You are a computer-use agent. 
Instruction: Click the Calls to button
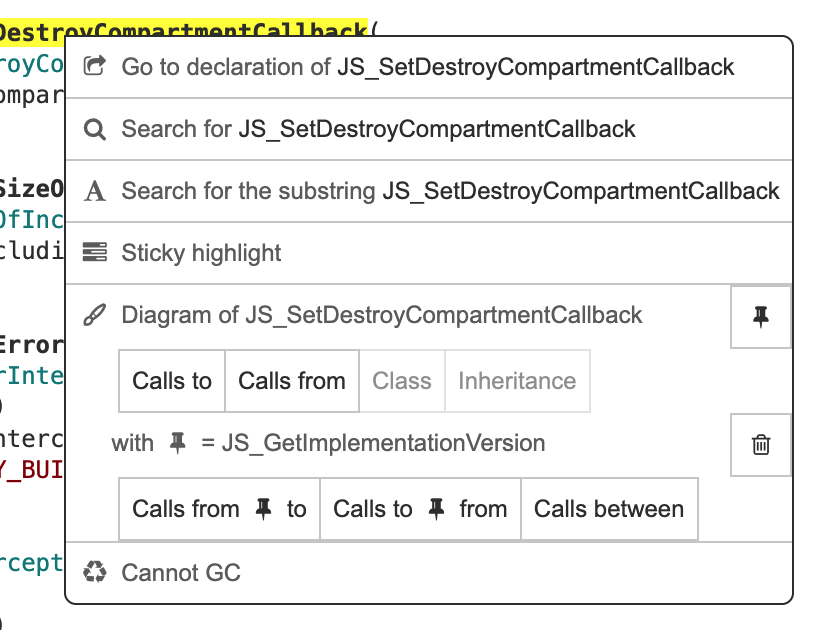point(170,381)
